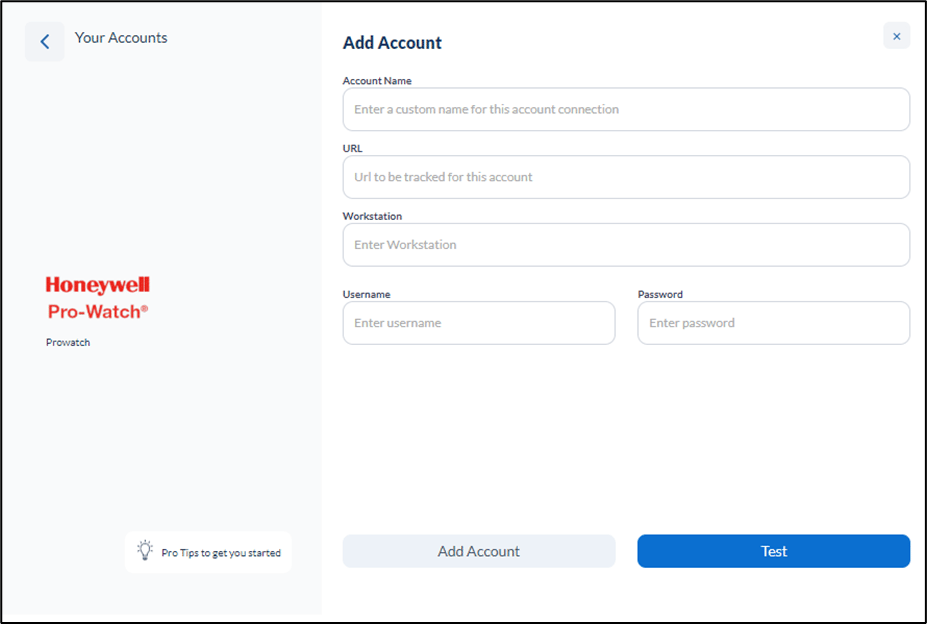Focus the Account Name input field

[x=626, y=109]
